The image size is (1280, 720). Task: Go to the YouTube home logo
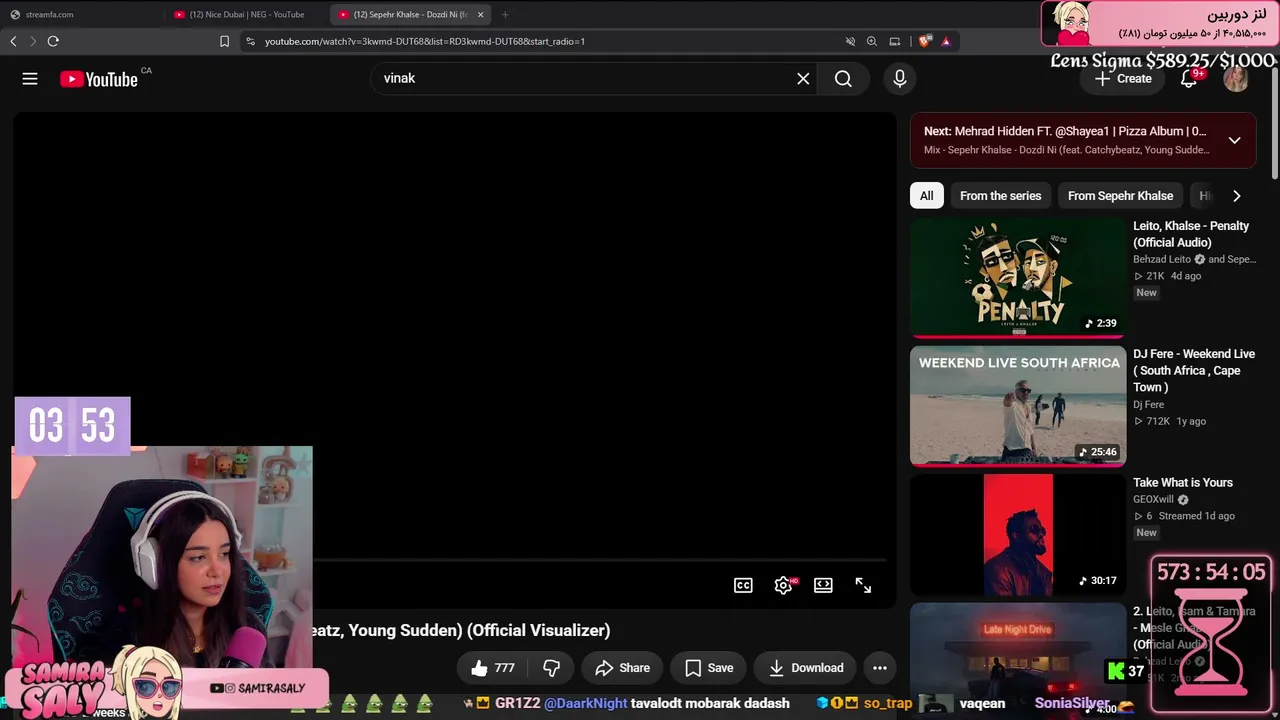pos(99,79)
